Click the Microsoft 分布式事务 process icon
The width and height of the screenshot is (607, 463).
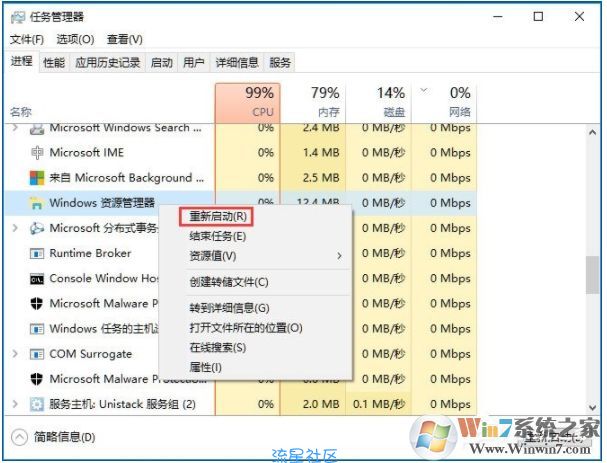click(x=37, y=228)
